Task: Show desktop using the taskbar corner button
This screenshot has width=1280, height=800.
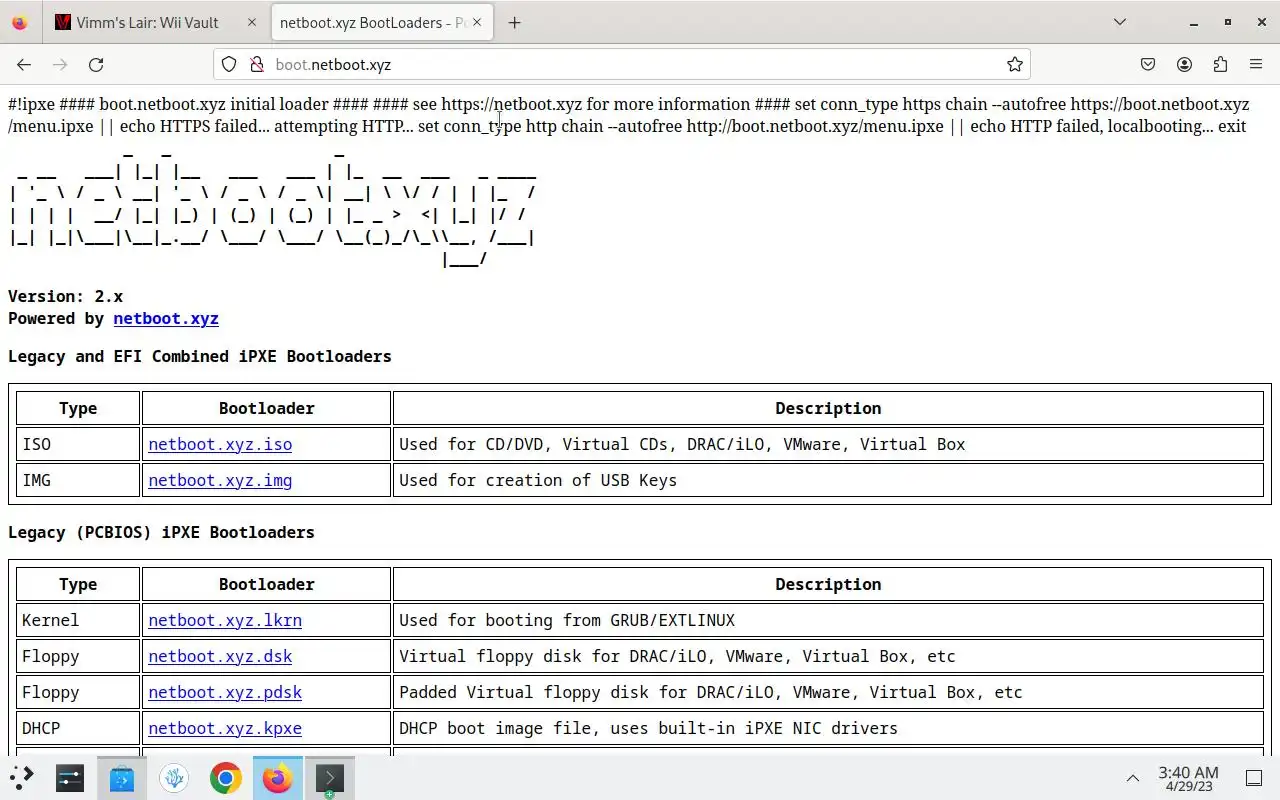Action: point(1254,777)
